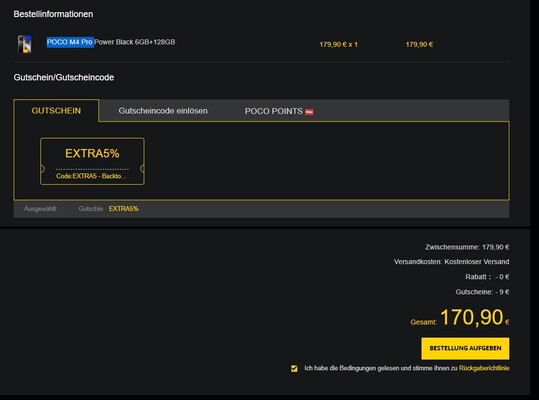The height and width of the screenshot is (400, 539).
Task: Click the Bestellinformationen heading
Action: pos(53,14)
